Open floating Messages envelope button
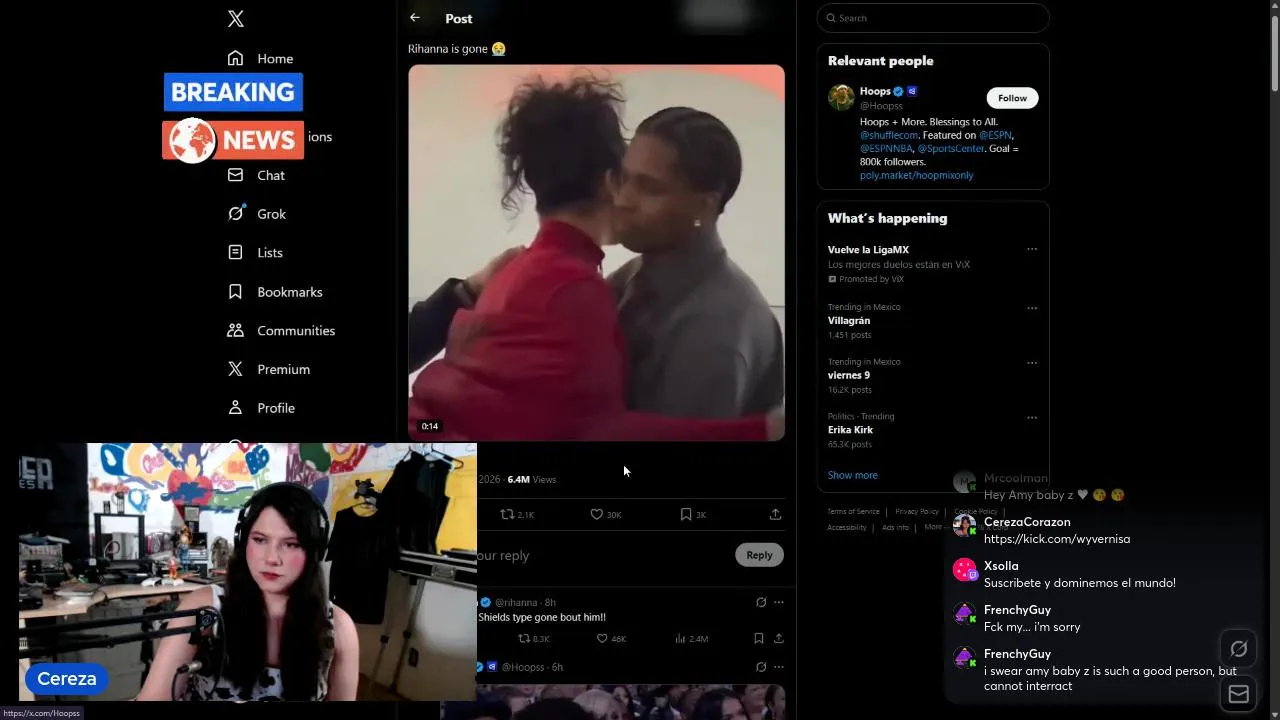1280x720 pixels. pos(1238,694)
